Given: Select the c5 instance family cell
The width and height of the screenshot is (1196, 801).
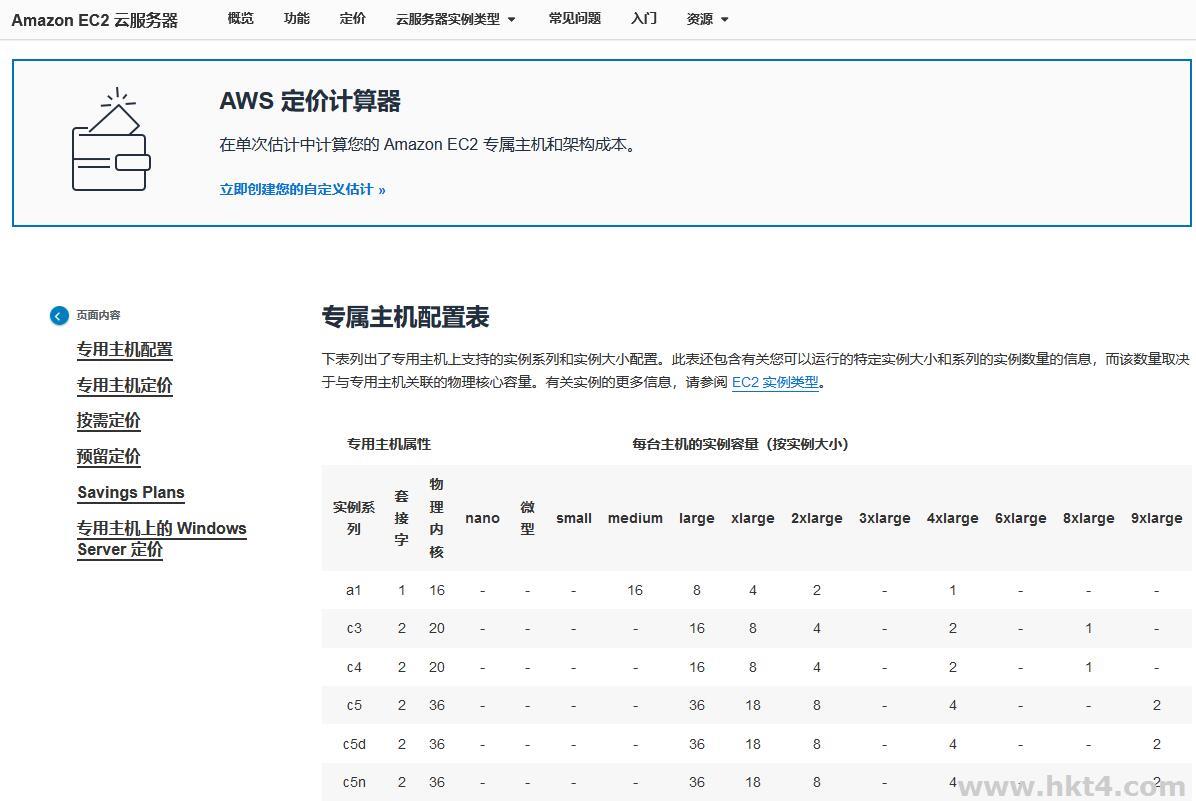Looking at the screenshot, I should click(354, 705).
